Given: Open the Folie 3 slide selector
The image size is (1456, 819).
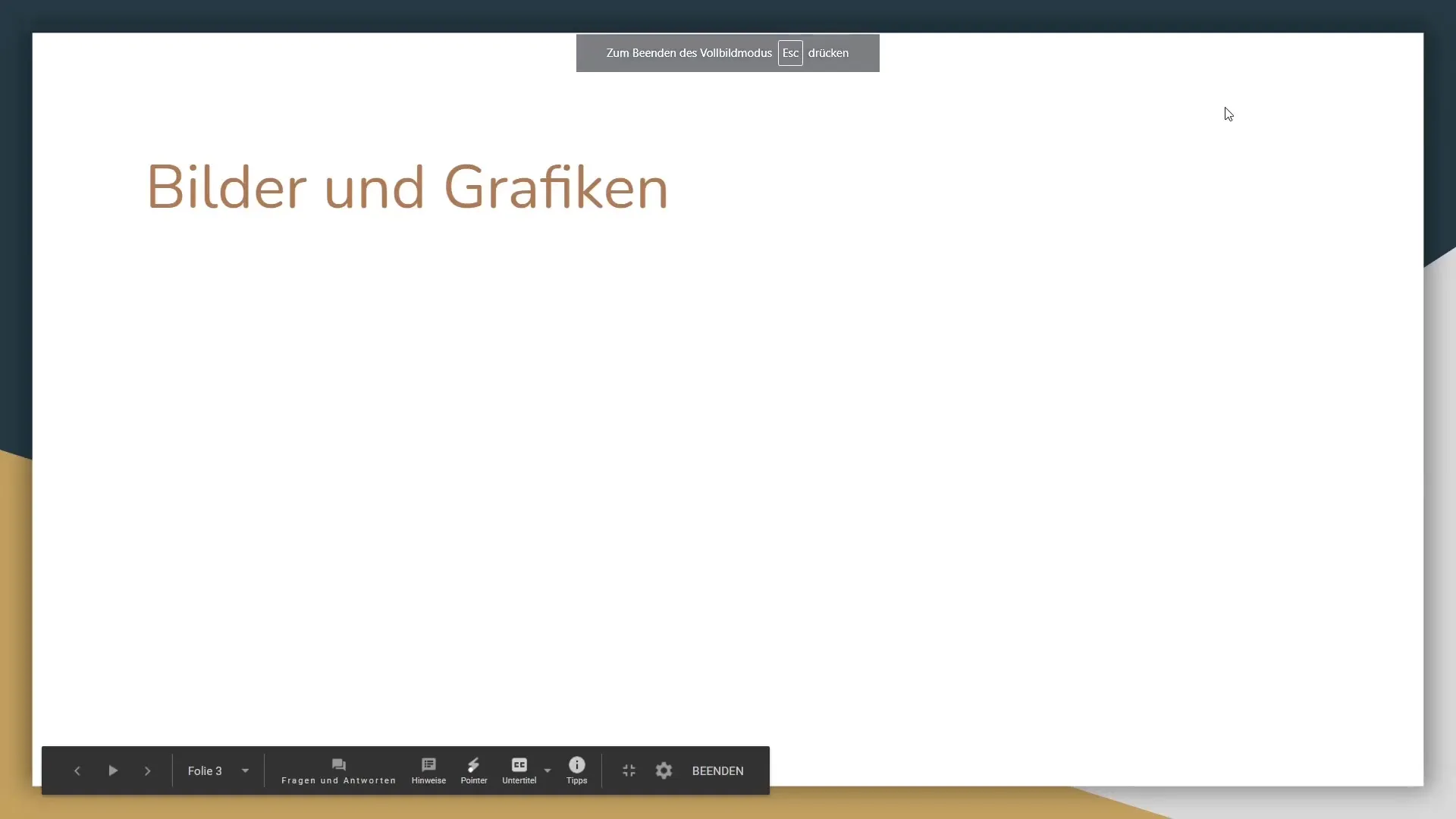Looking at the screenshot, I should pyautogui.click(x=218, y=770).
